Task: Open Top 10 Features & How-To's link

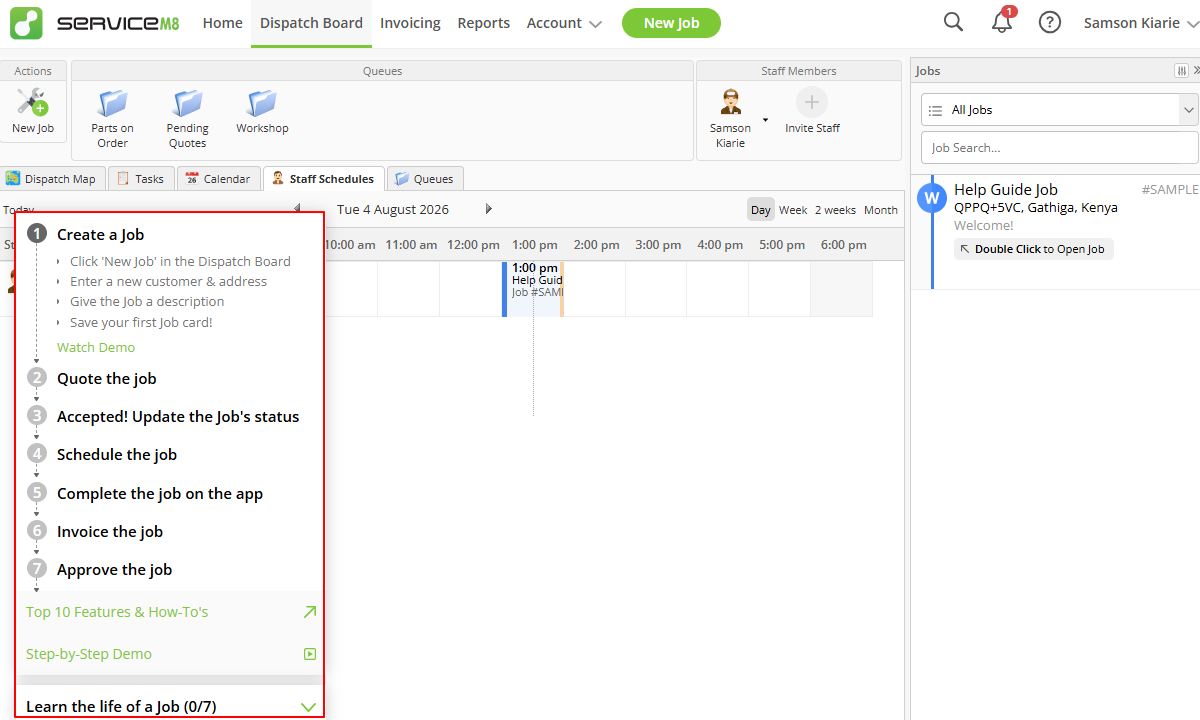Action: click(117, 612)
